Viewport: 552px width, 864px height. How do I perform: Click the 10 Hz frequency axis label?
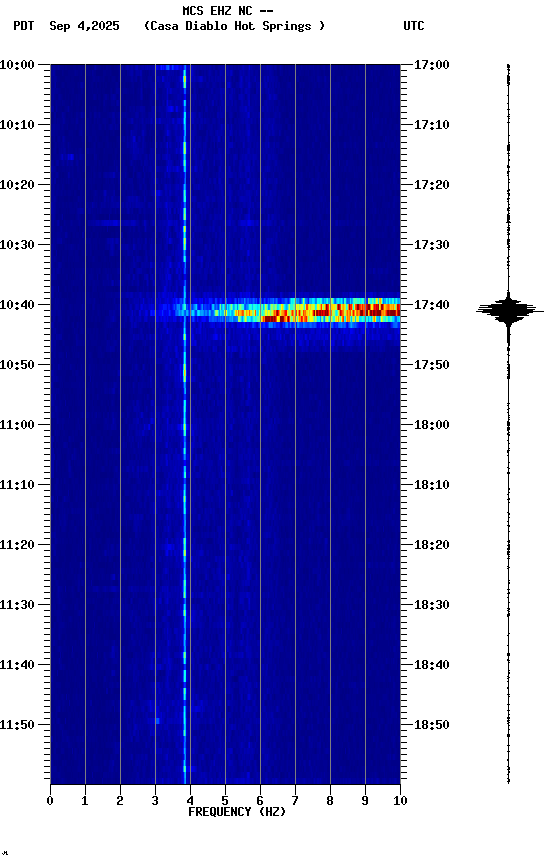(400, 801)
